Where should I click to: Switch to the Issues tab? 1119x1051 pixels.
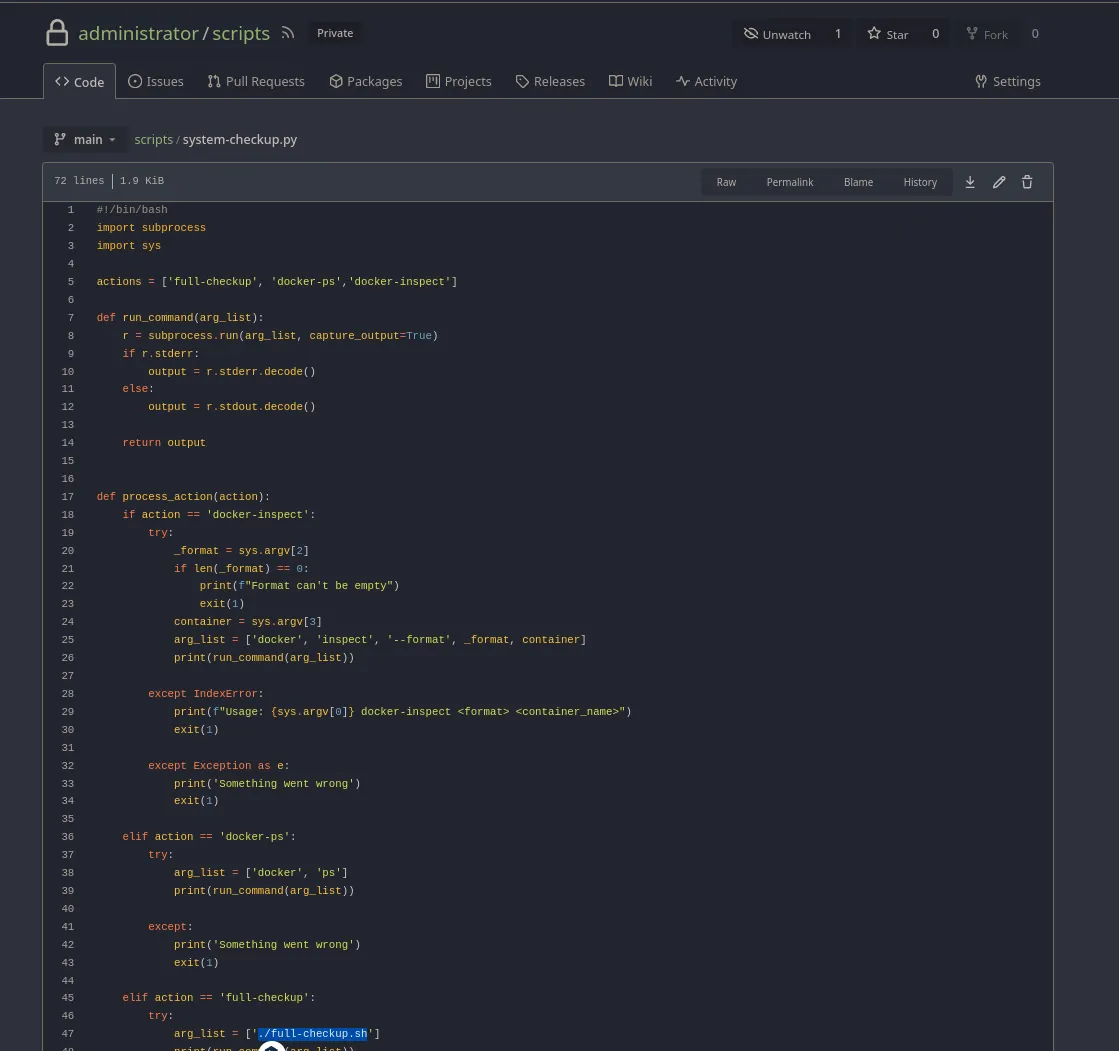coord(155,81)
